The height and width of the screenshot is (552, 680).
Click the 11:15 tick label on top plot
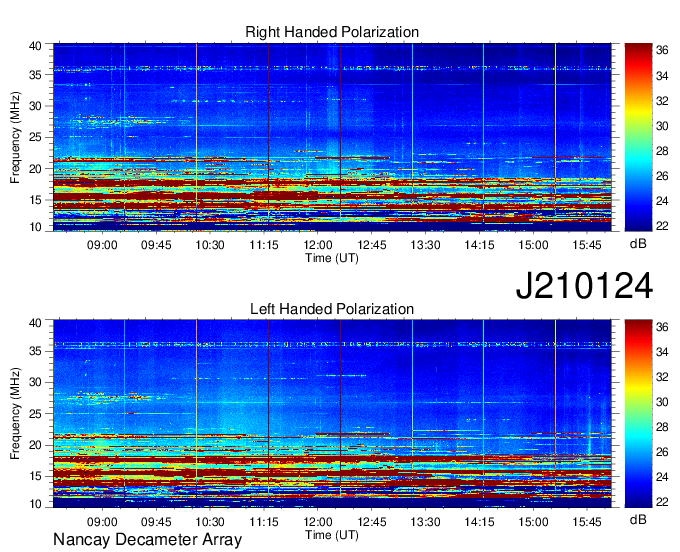click(x=264, y=245)
